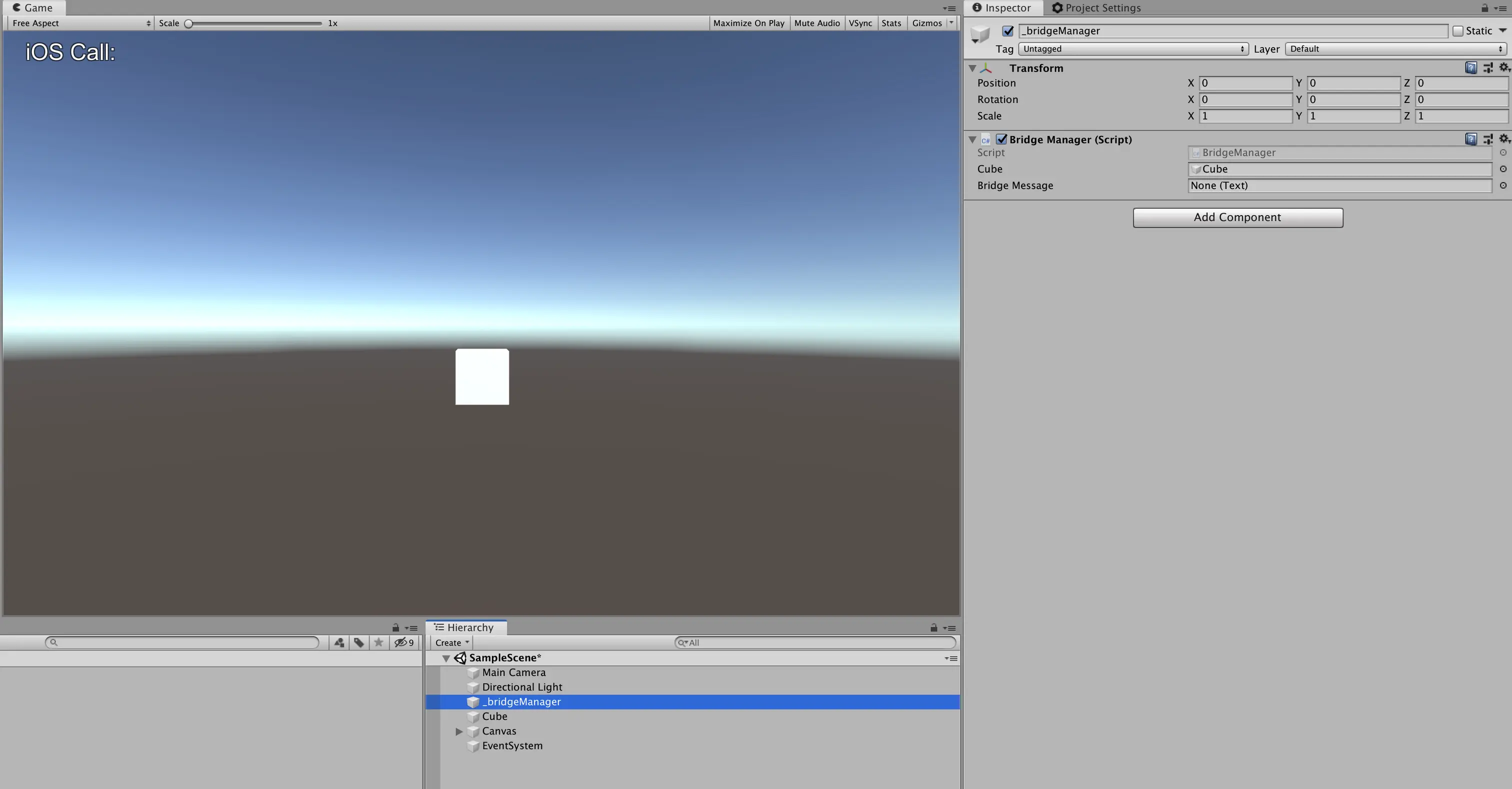The height and width of the screenshot is (789, 1512).
Task: Select the Game tab
Action: (x=33, y=7)
